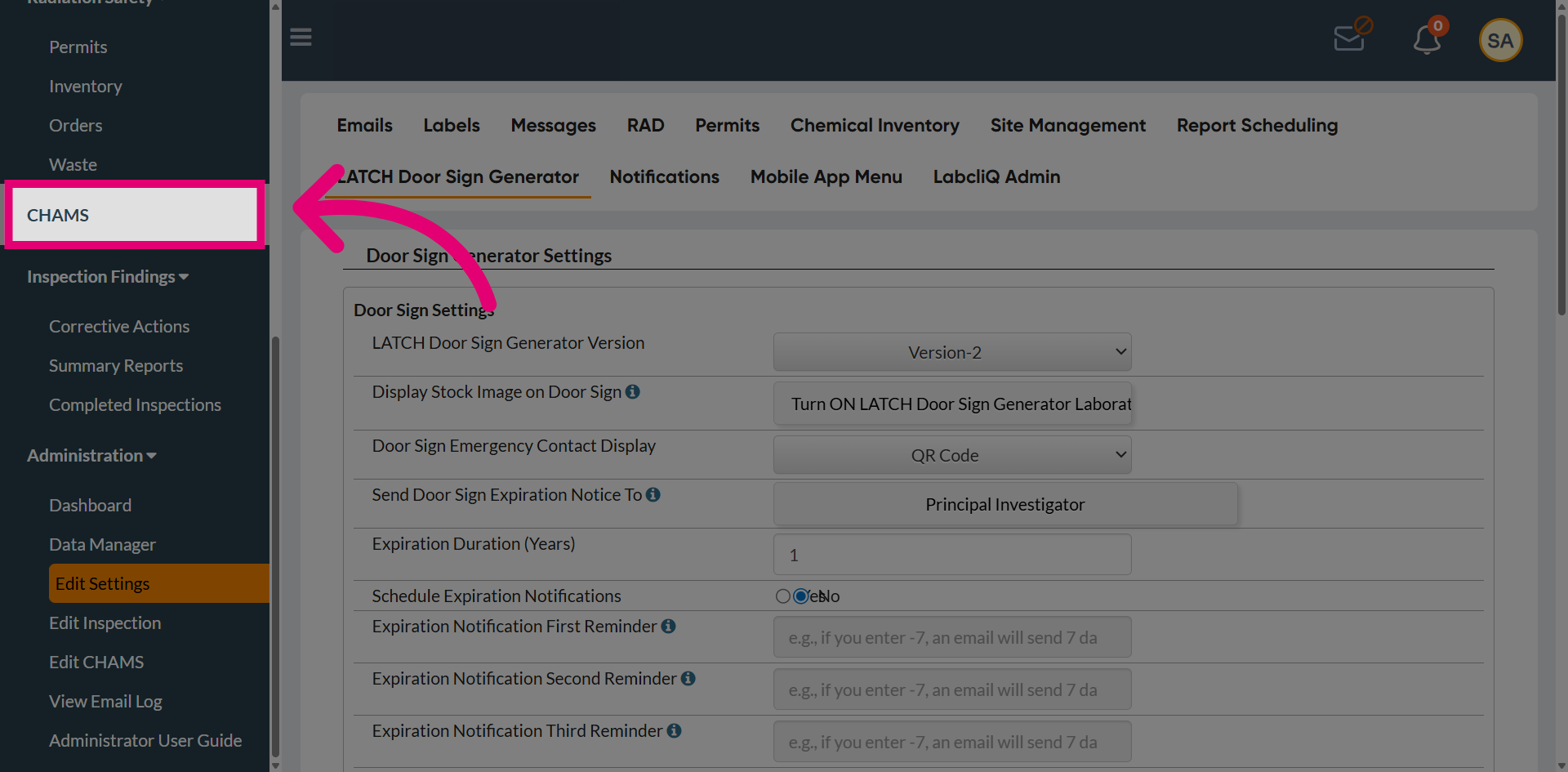Open Edit CHAMS in the sidebar
Image resolution: width=1568 pixels, height=772 pixels.
pos(96,663)
